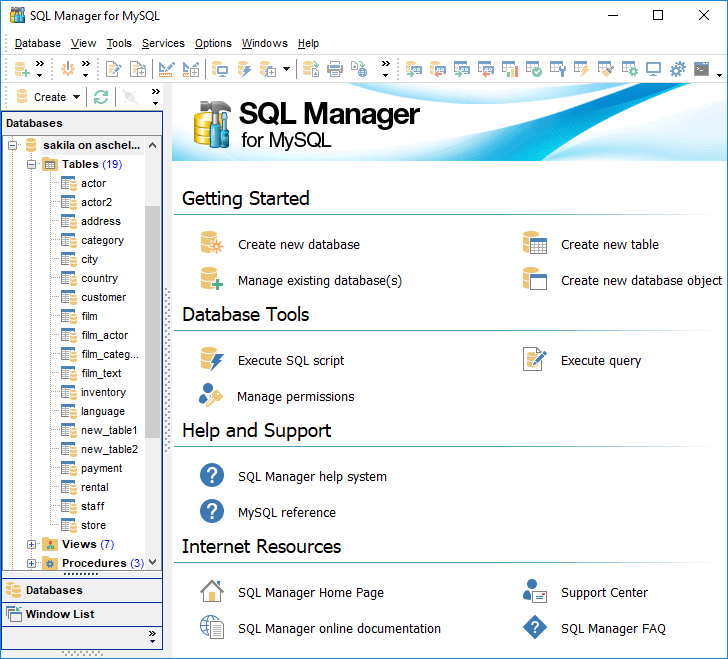Click the scroll down arrow in database tree
The image size is (728, 659).
152,562
